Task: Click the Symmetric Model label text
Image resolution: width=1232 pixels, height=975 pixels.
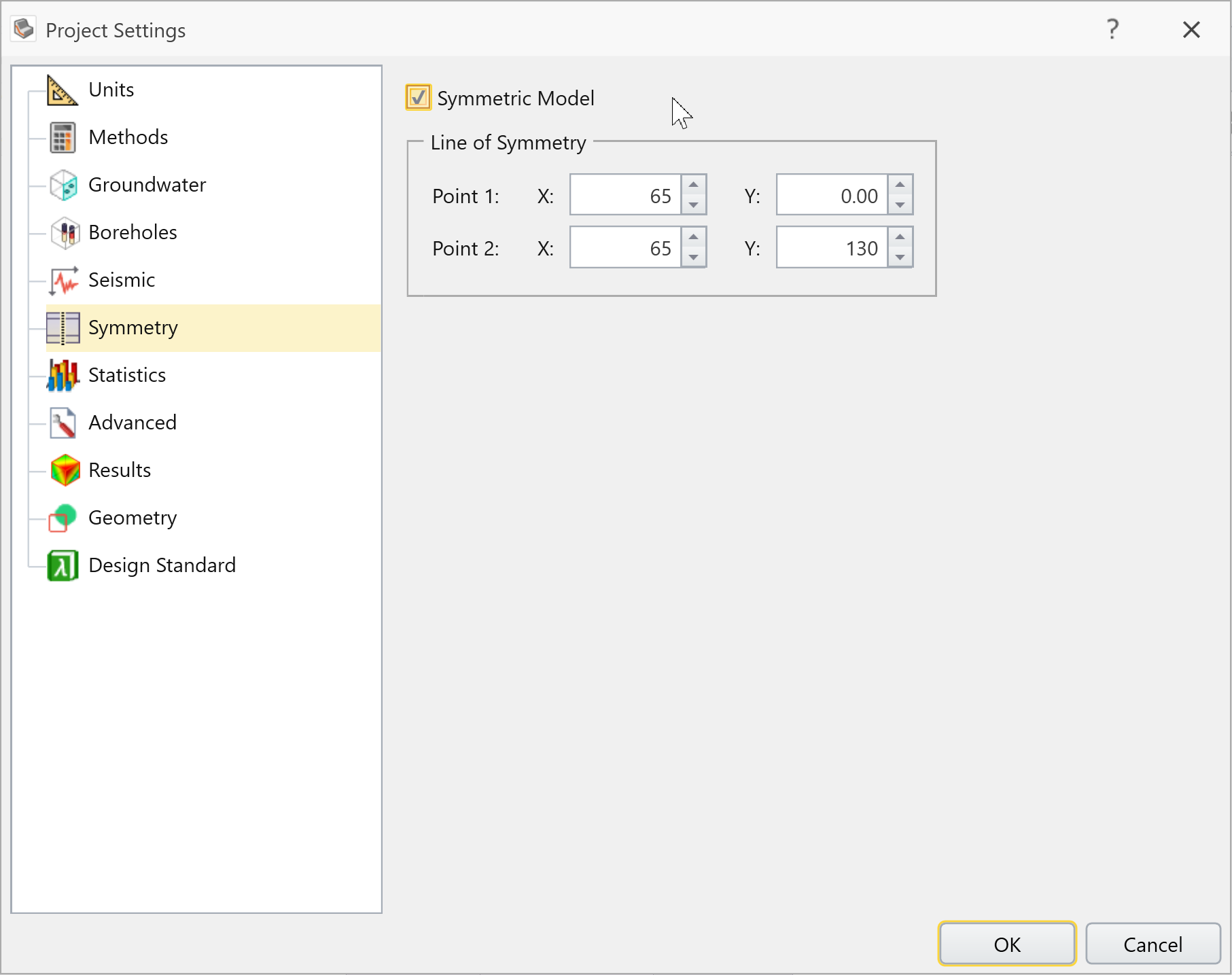Action: coord(516,99)
